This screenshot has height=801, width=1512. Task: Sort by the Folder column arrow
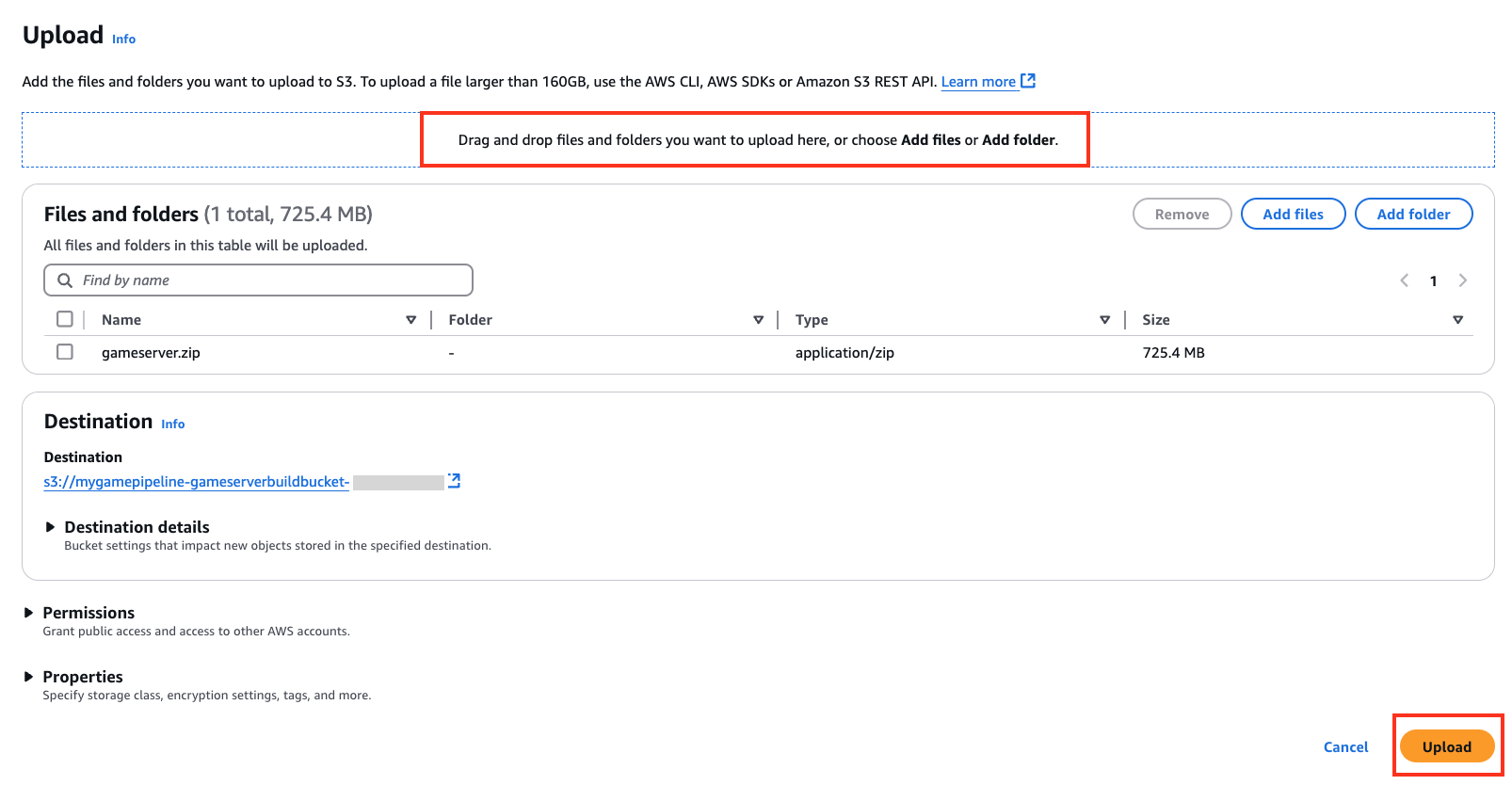coord(758,320)
